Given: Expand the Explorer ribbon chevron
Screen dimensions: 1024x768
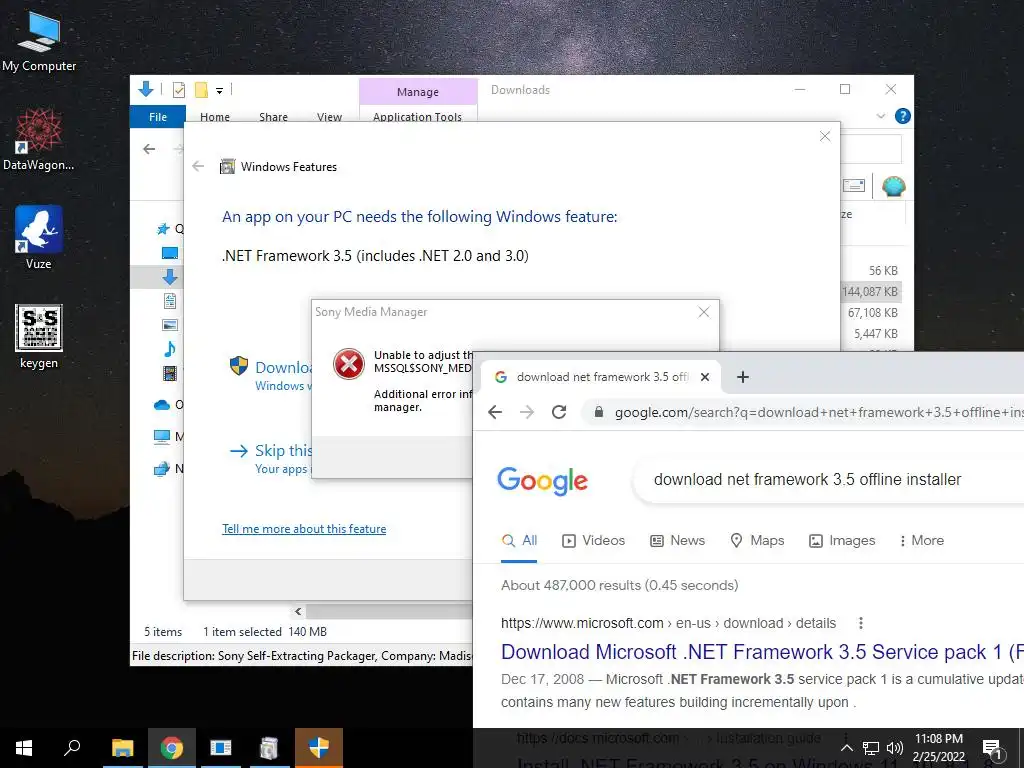Looking at the screenshot, I should (881, 116).
